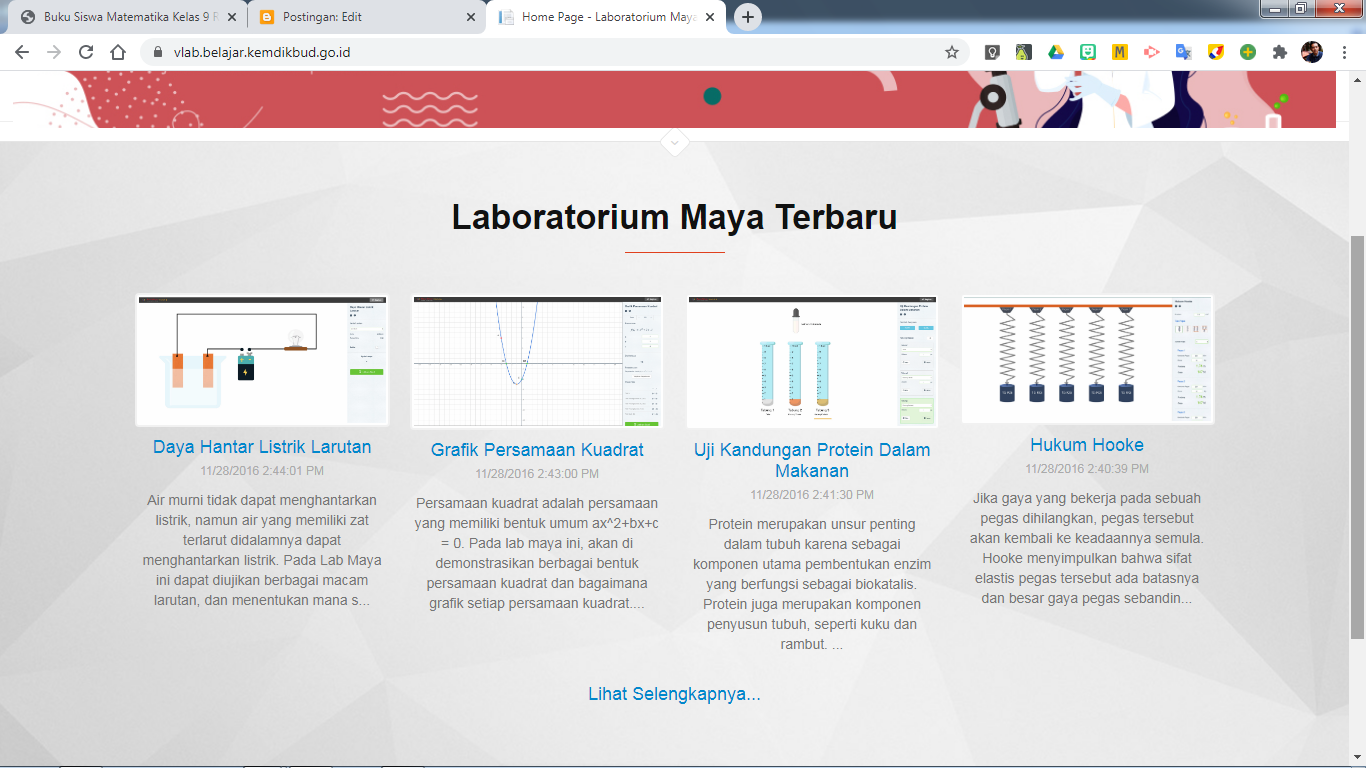This screenshot has height=768, width=1366.
Task: Open the Hukum Hooke lab page
Action: (x=1086, y=444)
